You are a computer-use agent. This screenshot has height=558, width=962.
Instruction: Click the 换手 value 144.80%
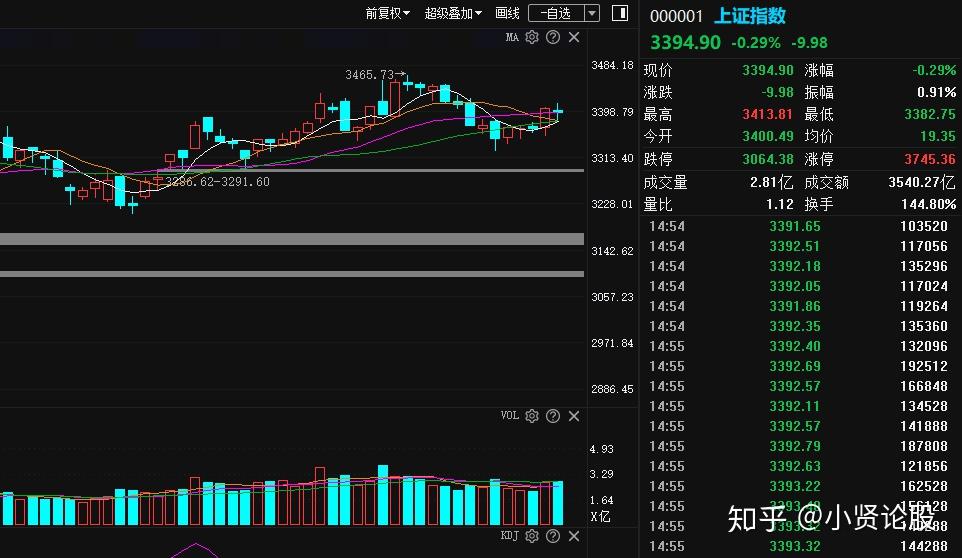click(928, 204)
